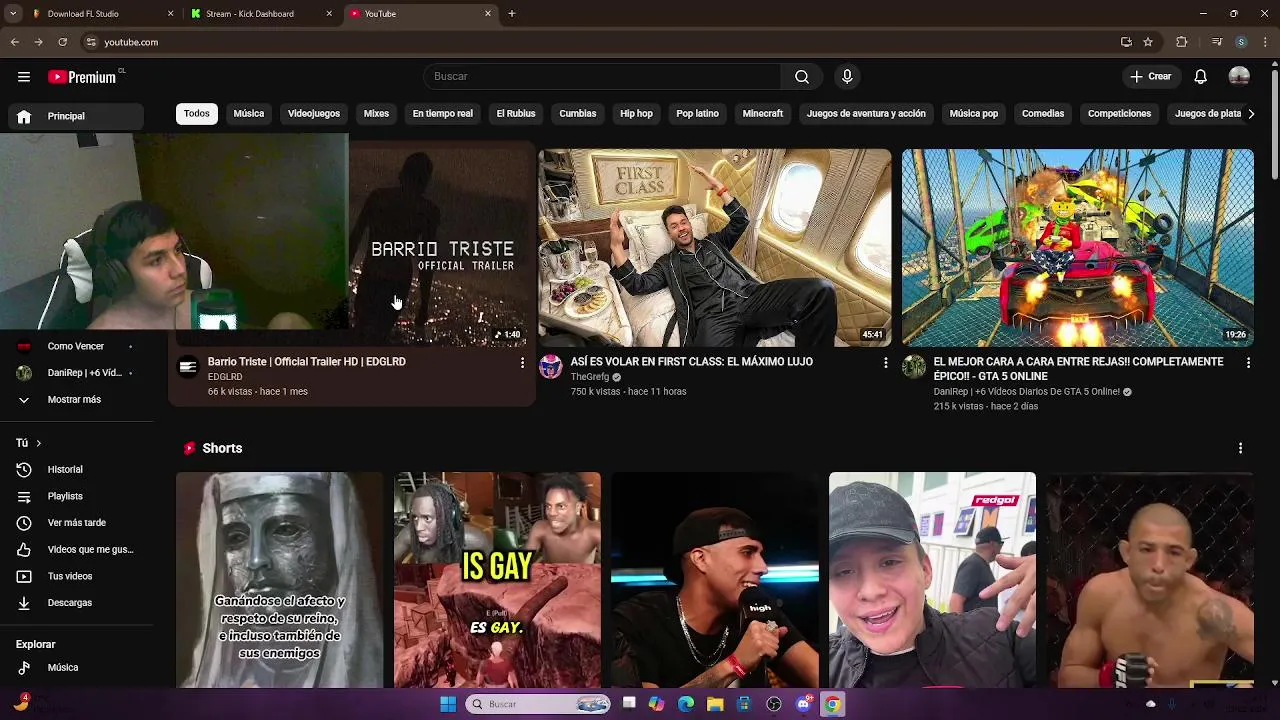Screen dimensions: 1280x720
Task: Open the DaniRep subscription in sidebar
Action: [76, 373]
